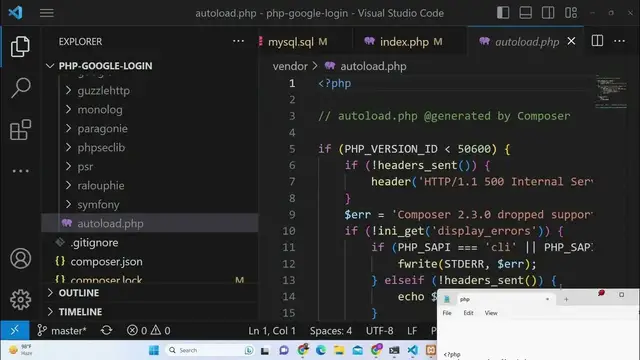Toggle the primary side bar layout icon
The width and height of the screenshot is (640, 360).
point(503,13)
